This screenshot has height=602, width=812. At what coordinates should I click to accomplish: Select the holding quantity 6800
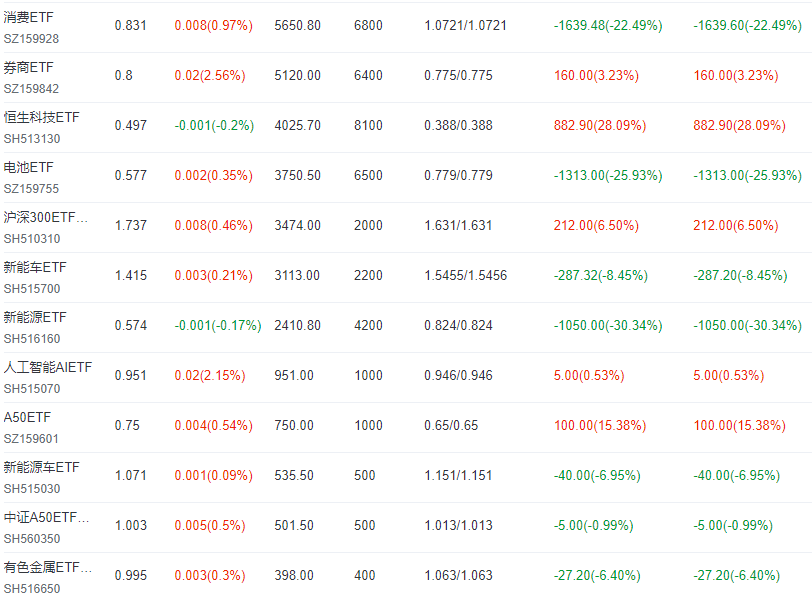tap(368, 25)
